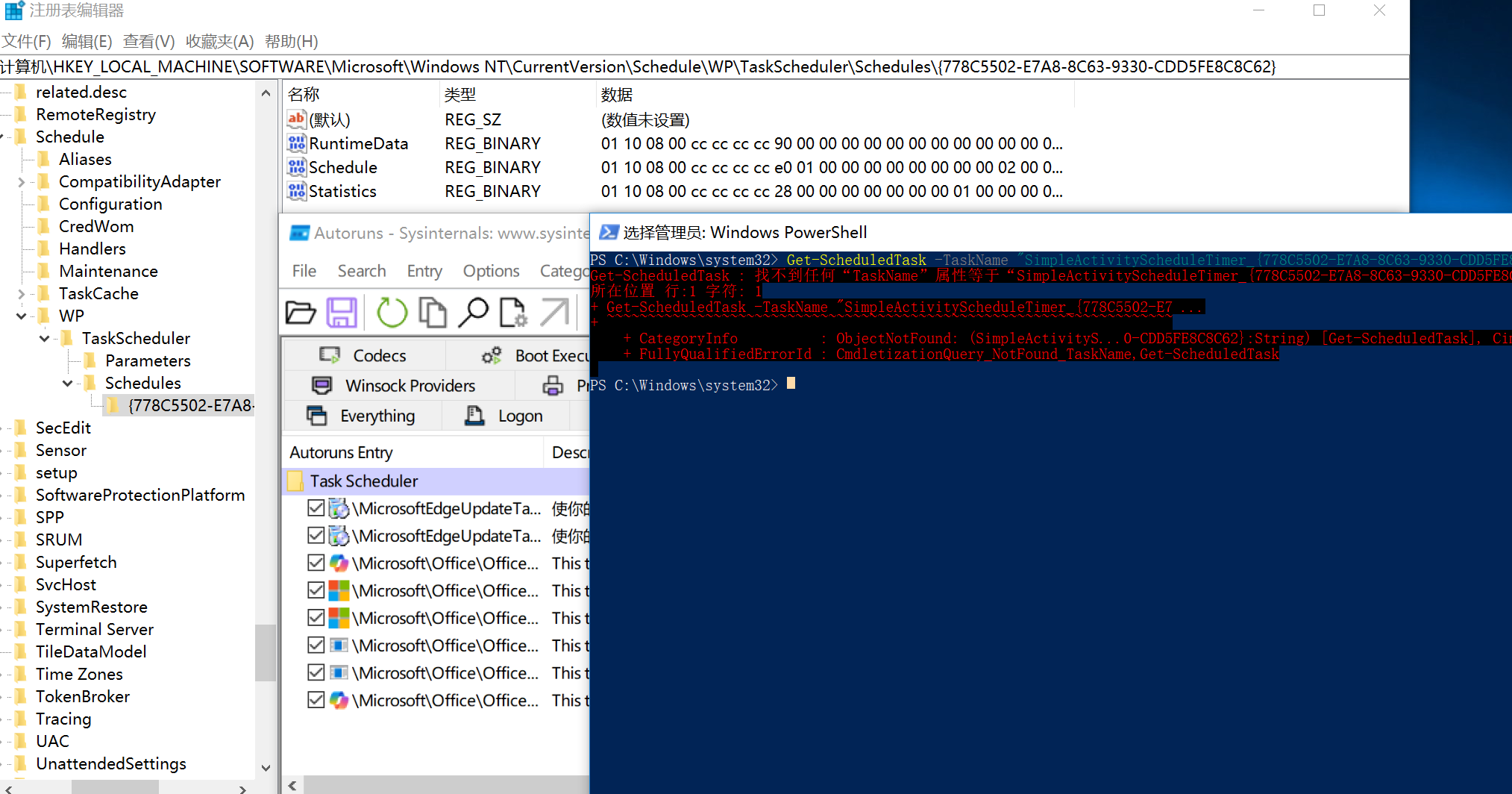The height and width of the screenshot is (794, 1512).
Task: Click the 类型 column header
Action: click(x=518, y=95)
